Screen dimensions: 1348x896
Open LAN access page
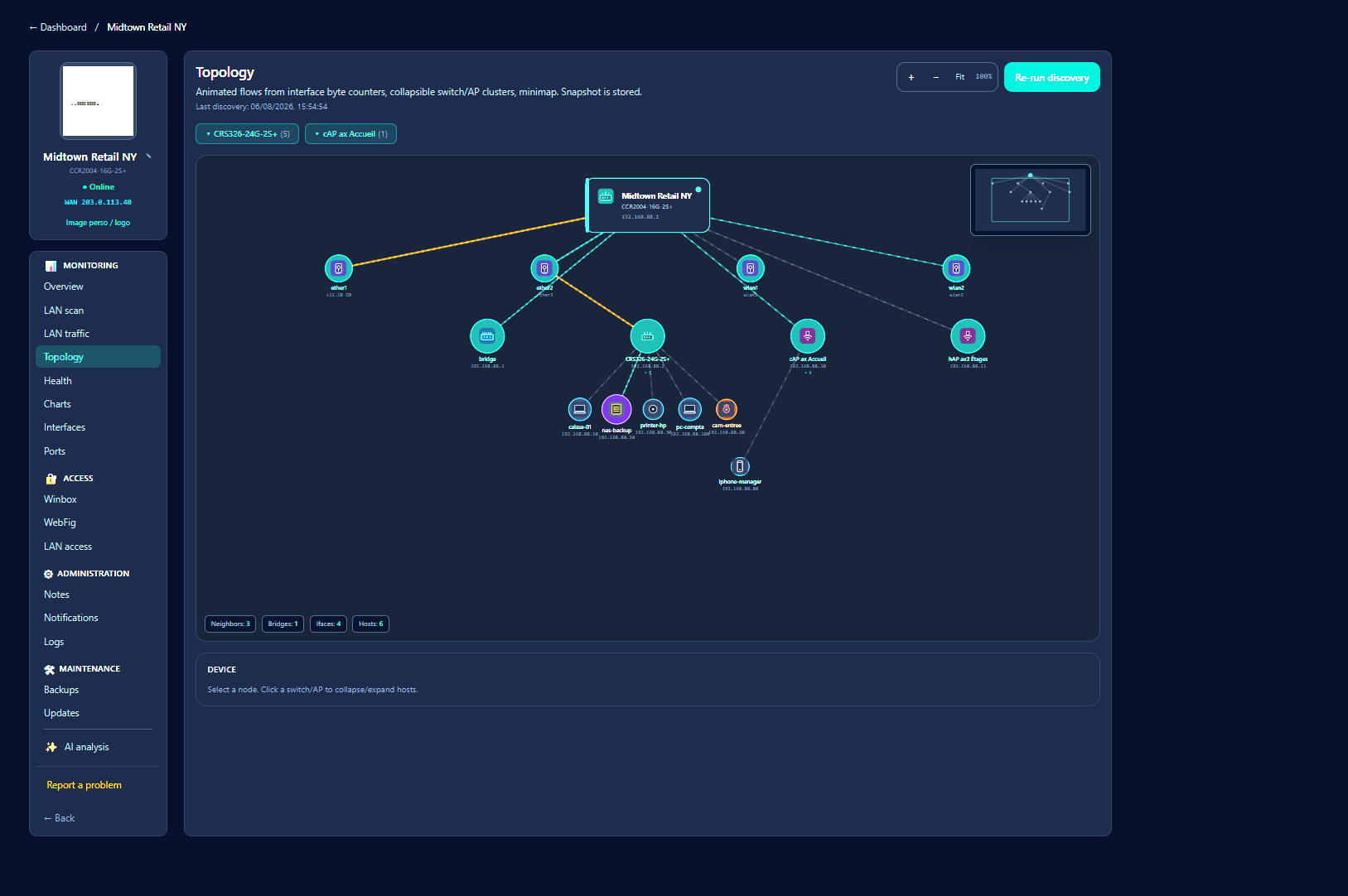[98, 547]
